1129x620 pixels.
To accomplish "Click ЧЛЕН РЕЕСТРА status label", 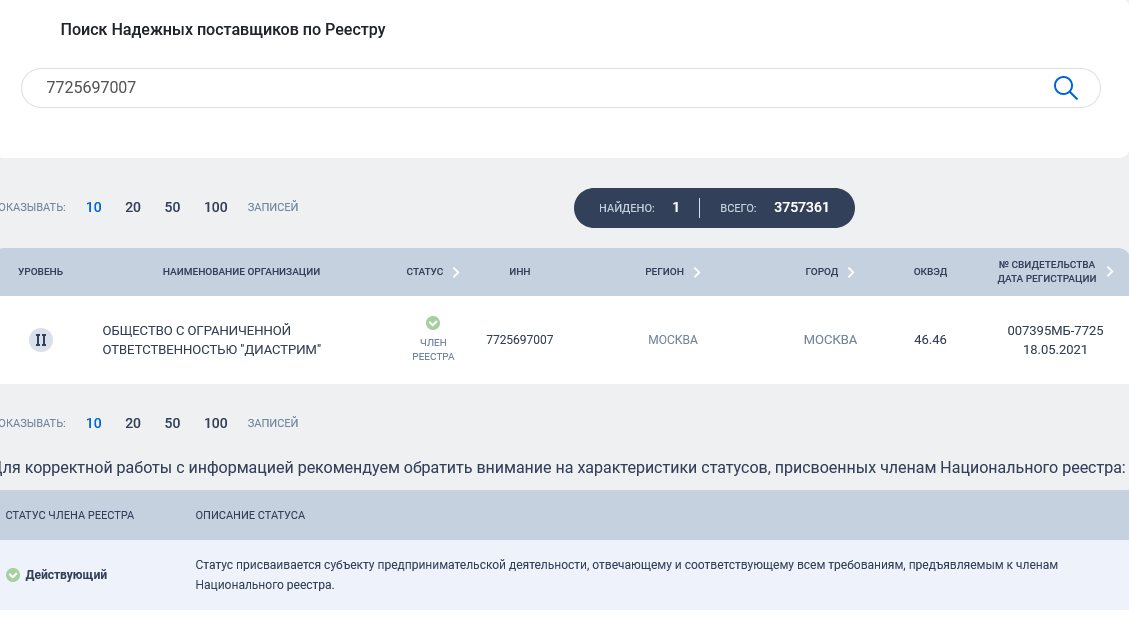I will (433, 349).
